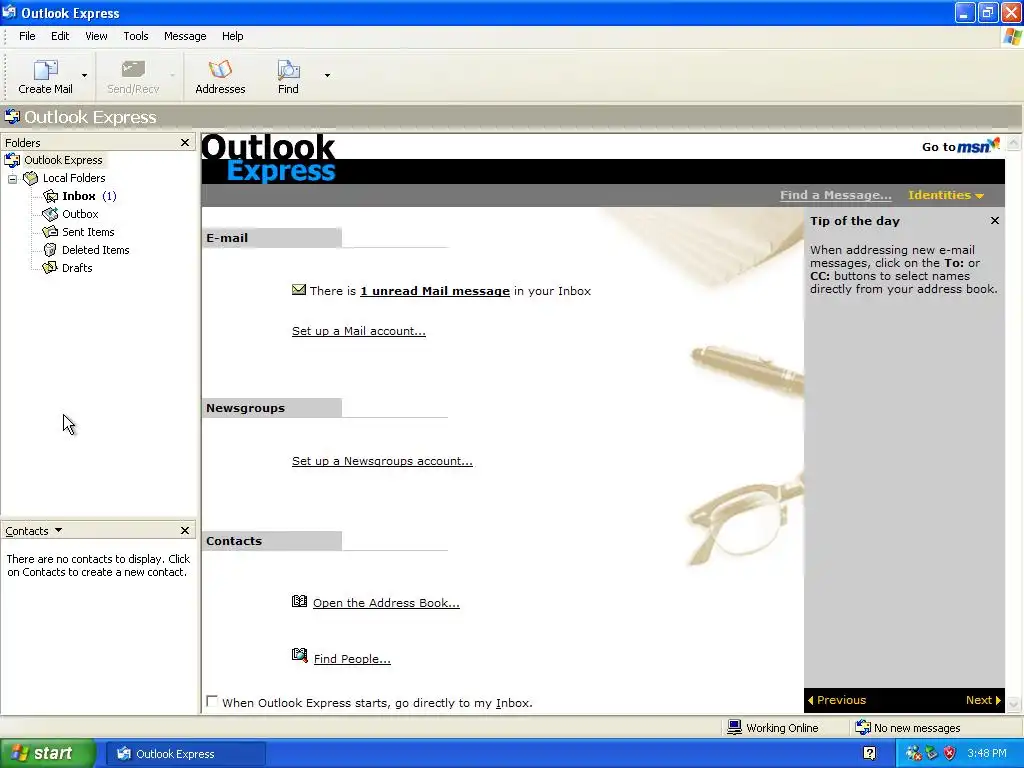The image size is (1024, 768).
Task: Click Set up a Mail account link
Action: click(359, 331)
